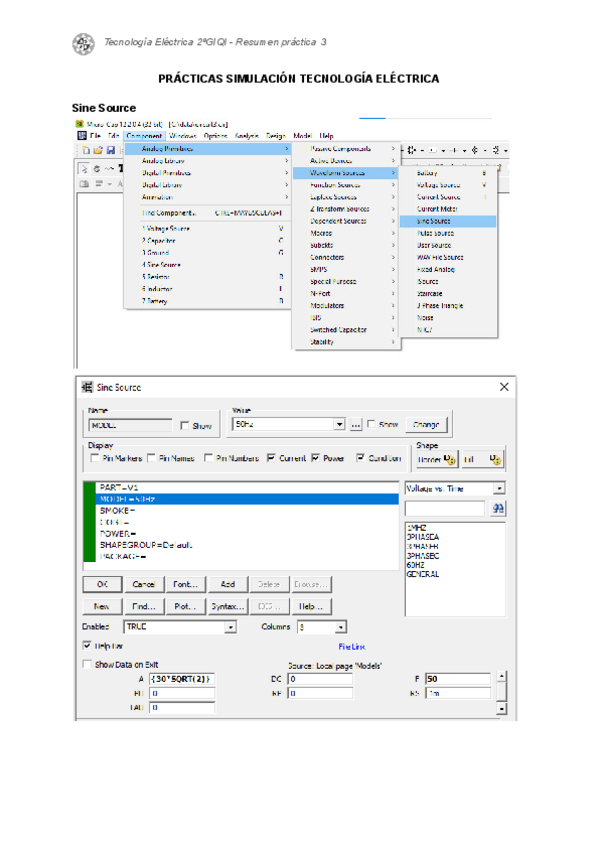Click the Open file folder icon in toolbar
The height and width of the screenshot is (848, 600).
(x=98, y=150)
